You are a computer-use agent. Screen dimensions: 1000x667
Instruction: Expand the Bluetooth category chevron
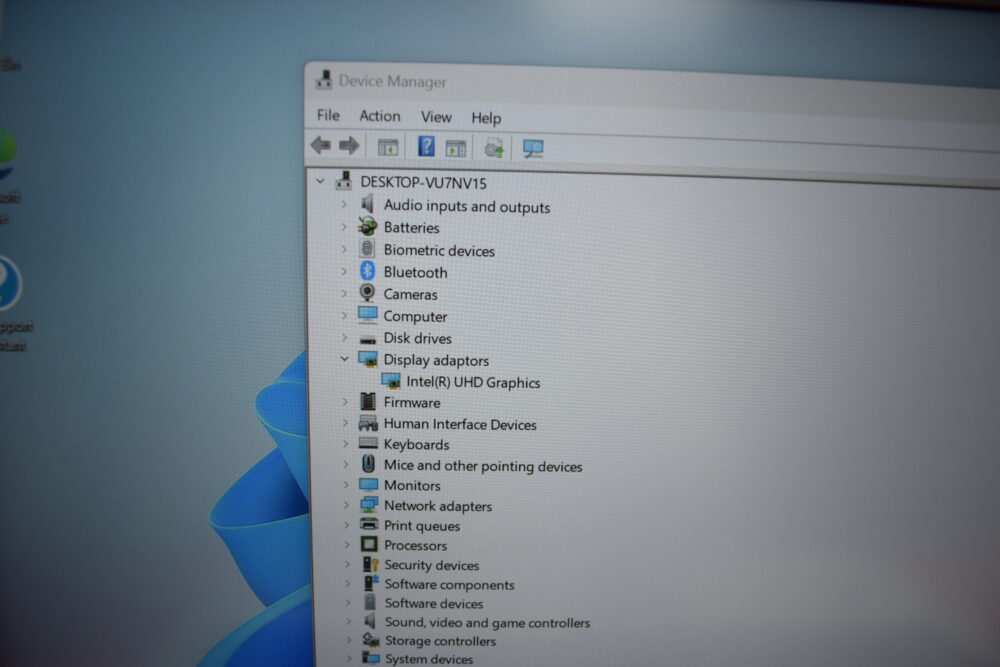(x=344, y=271)
